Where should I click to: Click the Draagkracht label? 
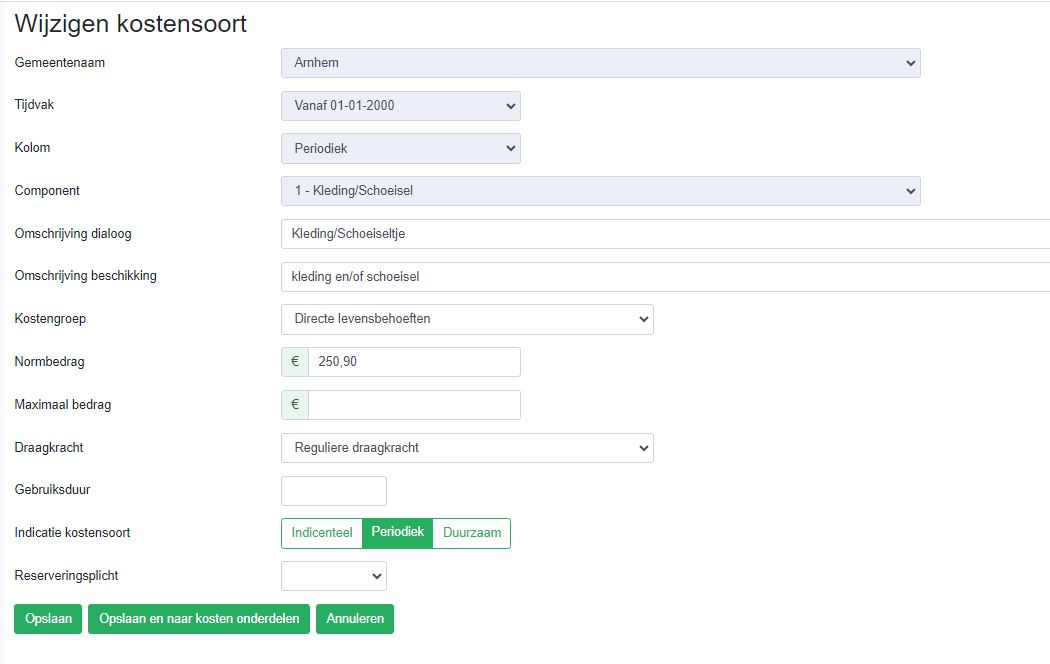(x=49, y=448)
